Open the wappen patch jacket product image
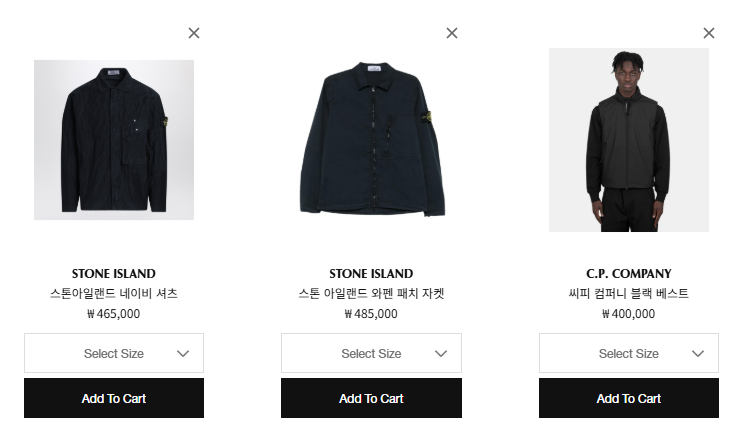The width and height of the screenshot is (737, 433). (x=371, y=140)
